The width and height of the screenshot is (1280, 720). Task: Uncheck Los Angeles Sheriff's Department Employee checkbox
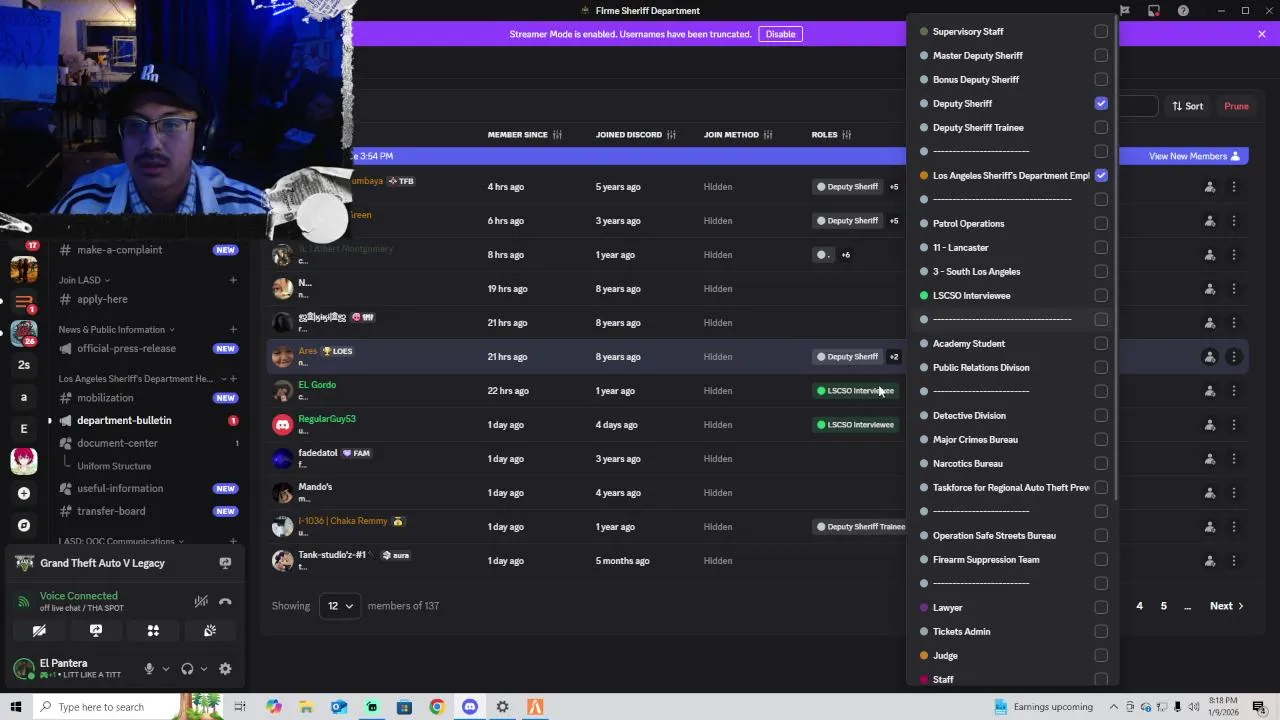point(1101,176)
